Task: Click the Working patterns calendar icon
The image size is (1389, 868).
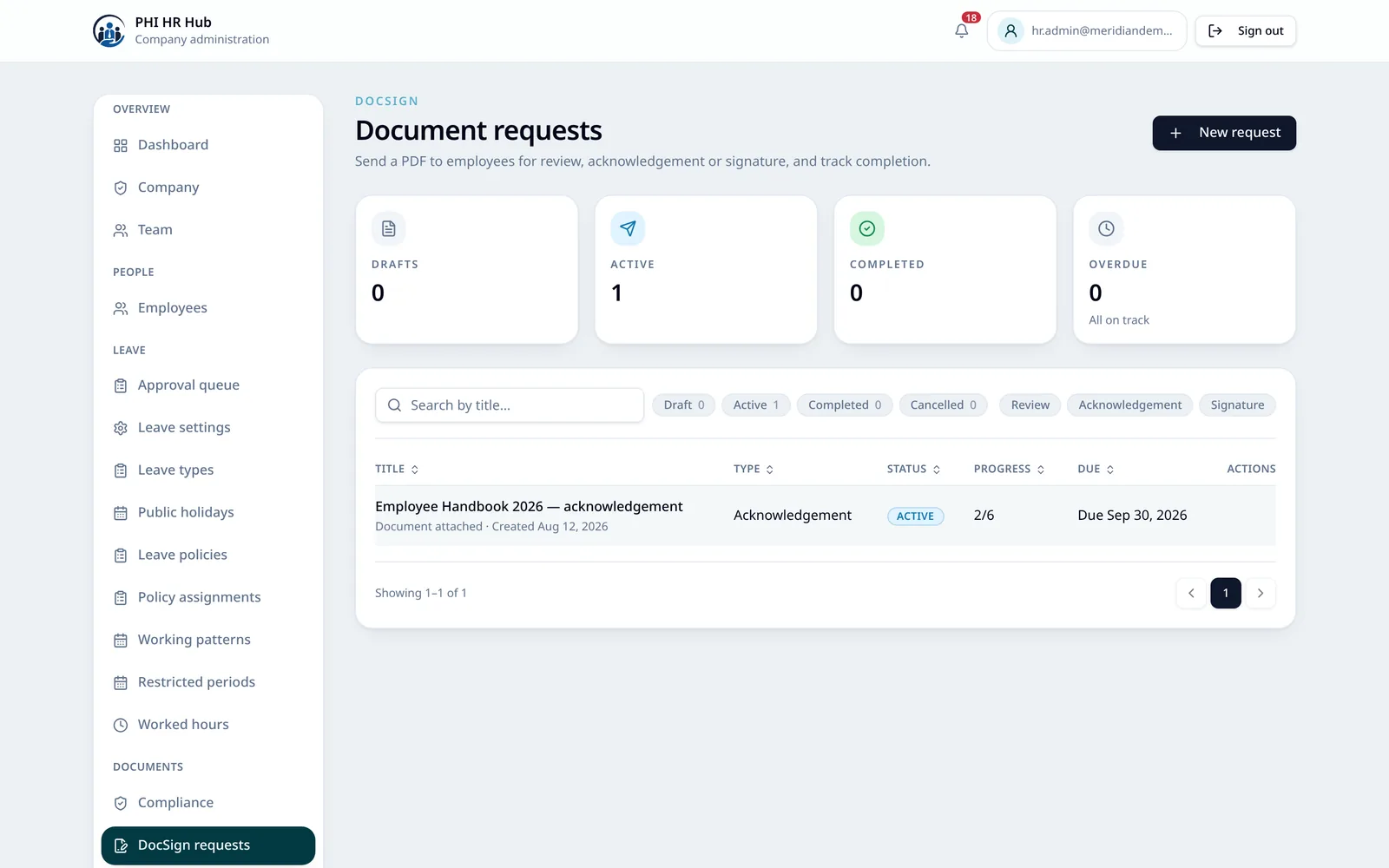Action: tap(121, 640)
